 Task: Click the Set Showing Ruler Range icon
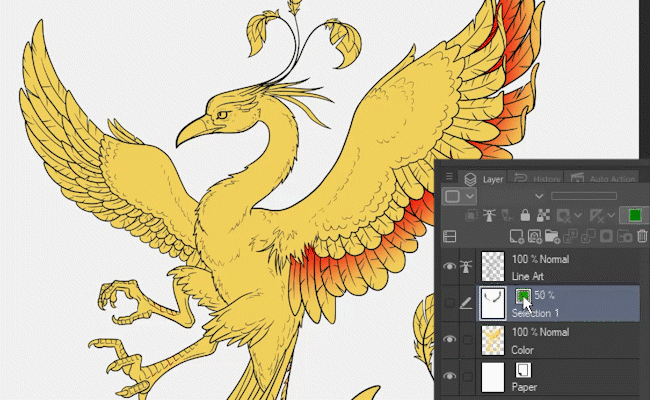coord(597,216)
